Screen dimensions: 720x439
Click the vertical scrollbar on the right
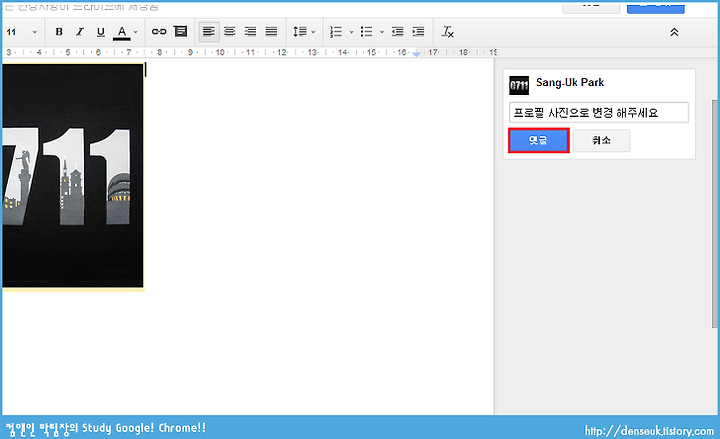(x=715, y=214)
